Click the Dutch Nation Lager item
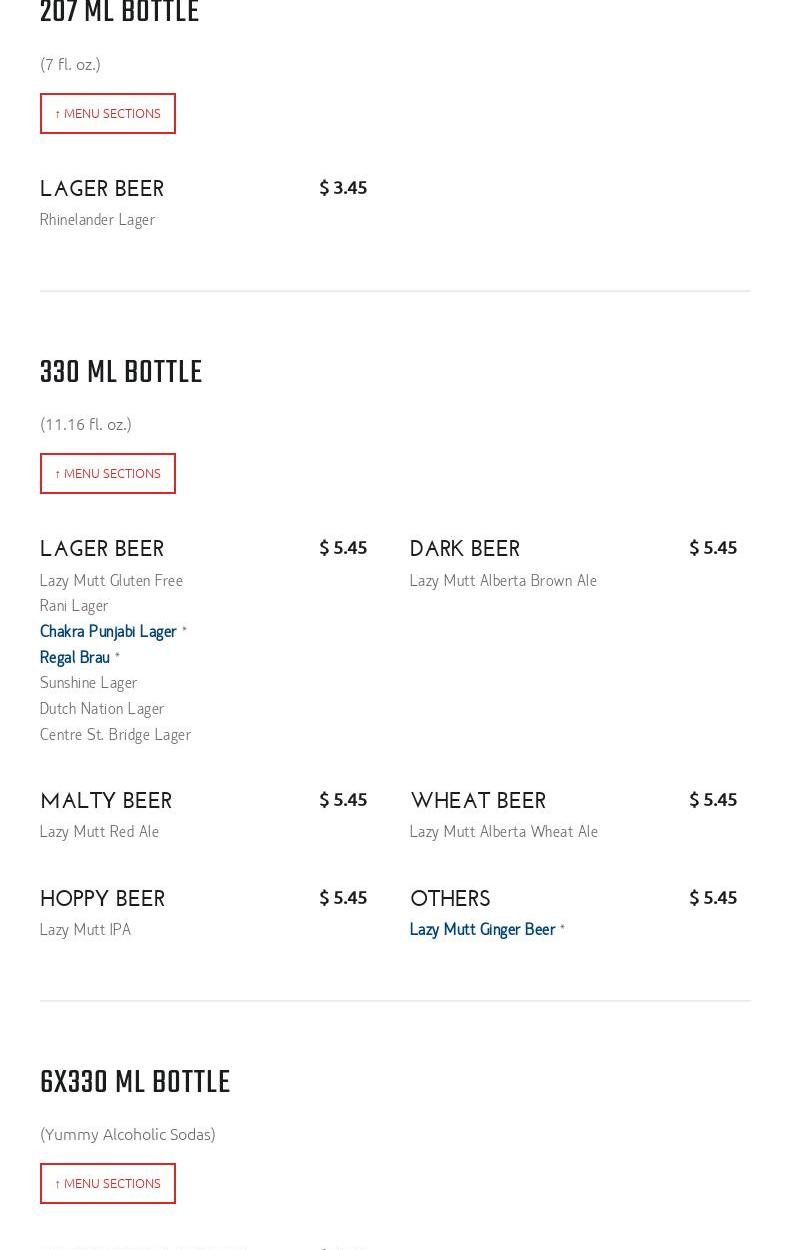The width and height of the screenshot is (791, 1250). (x=102, y=709)
